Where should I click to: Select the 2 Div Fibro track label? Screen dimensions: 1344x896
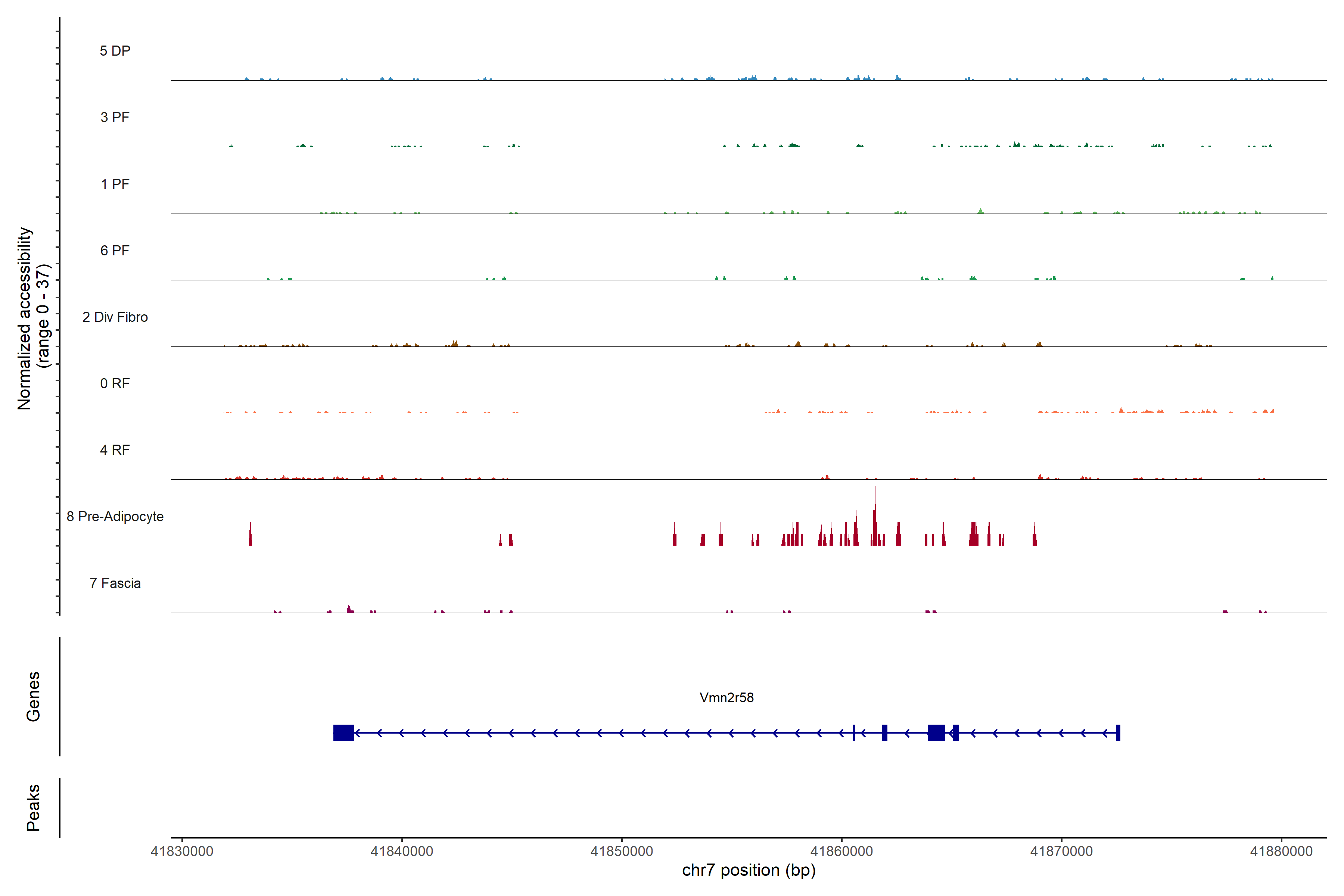pos(115,317)
